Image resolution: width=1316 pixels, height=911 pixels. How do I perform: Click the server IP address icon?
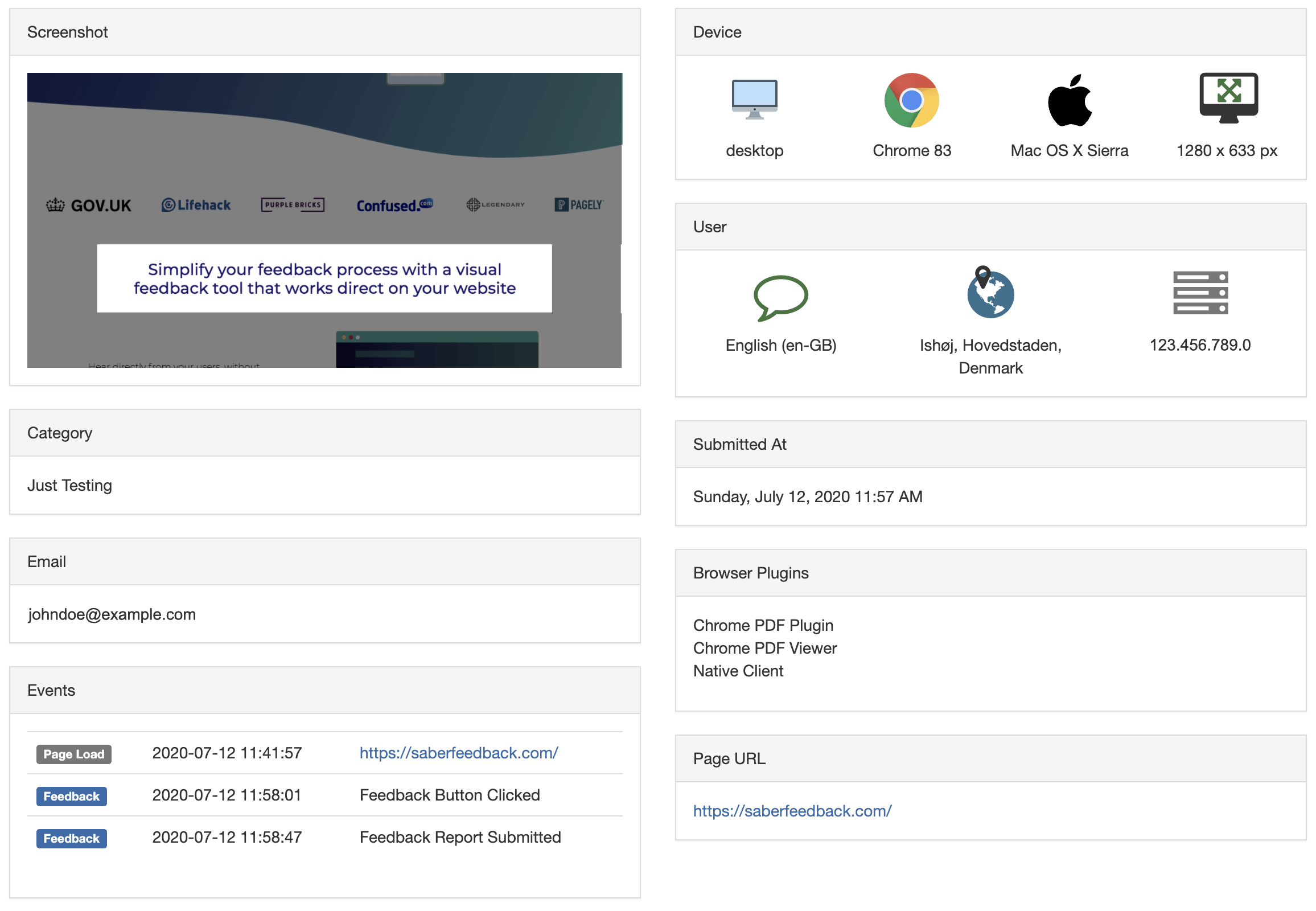click(x=1199, y=293)
